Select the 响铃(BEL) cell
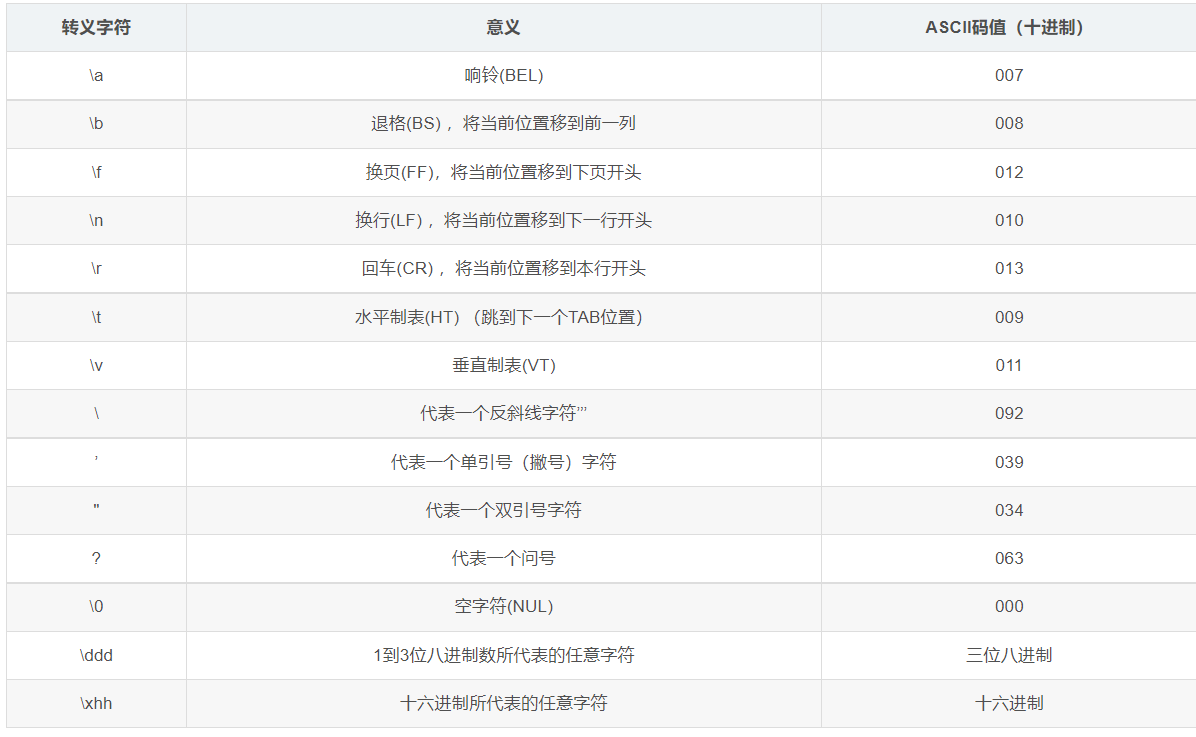The height and width of the screenshot is (737, 1196). pos(503,76)
